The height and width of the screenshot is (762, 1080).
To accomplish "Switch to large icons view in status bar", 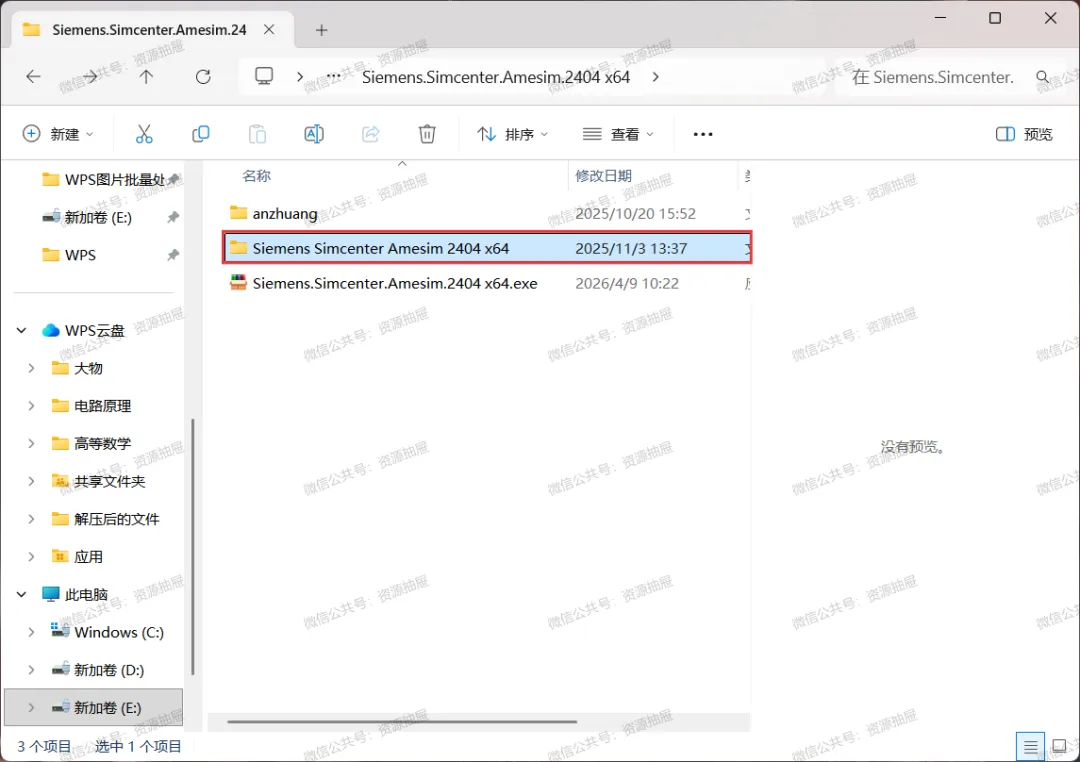I will [1059, 746].
